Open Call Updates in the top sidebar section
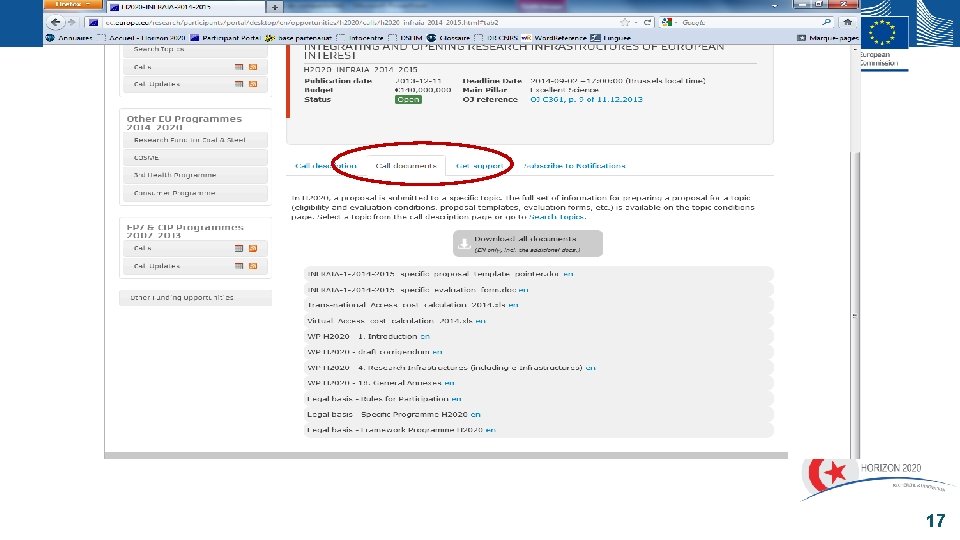 click(x=157, y=84)
